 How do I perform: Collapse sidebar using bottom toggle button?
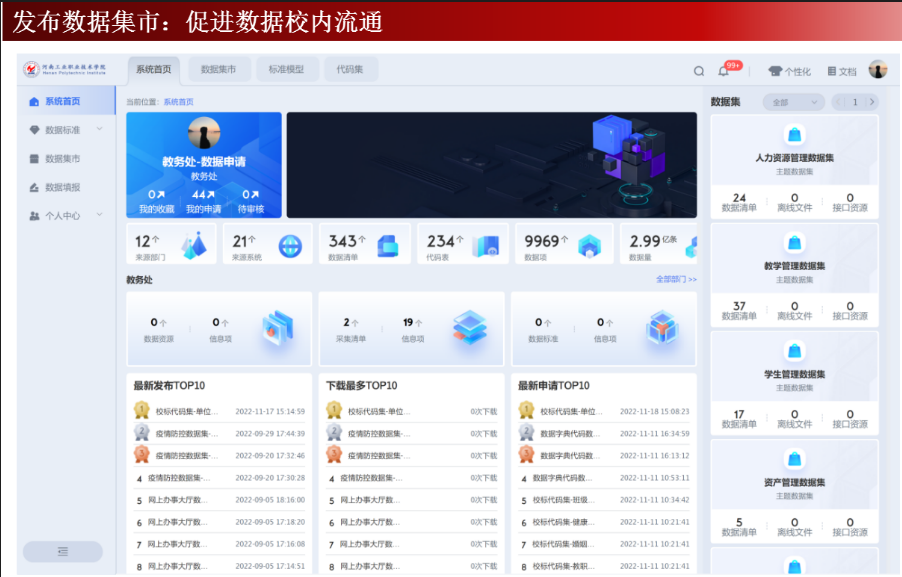coord(63,551)
